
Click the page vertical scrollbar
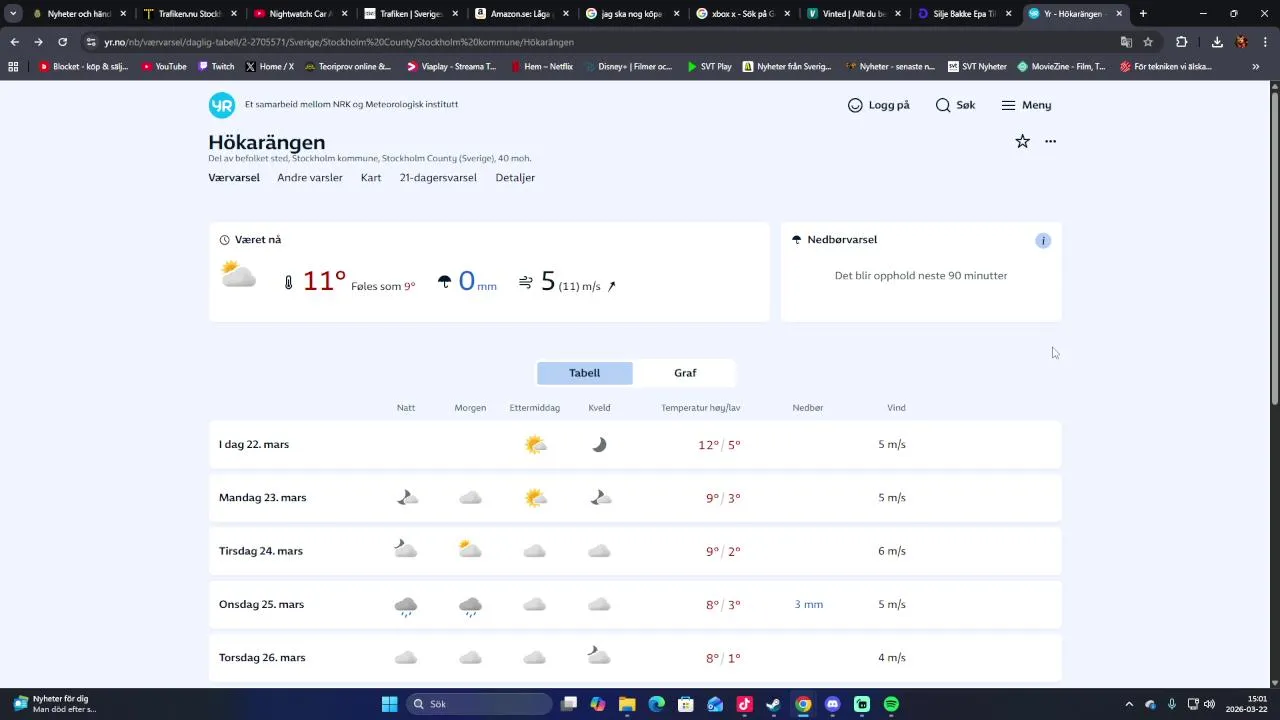point(1274,248)
